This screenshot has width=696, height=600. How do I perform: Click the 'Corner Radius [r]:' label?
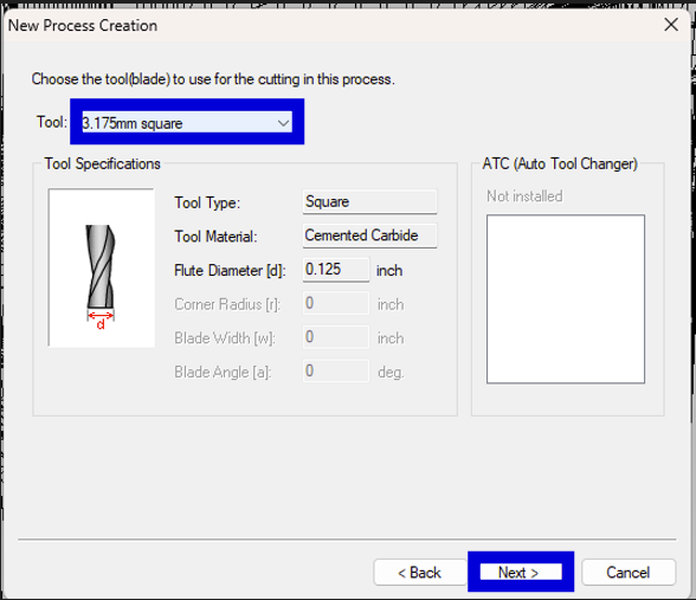(227, 304)
